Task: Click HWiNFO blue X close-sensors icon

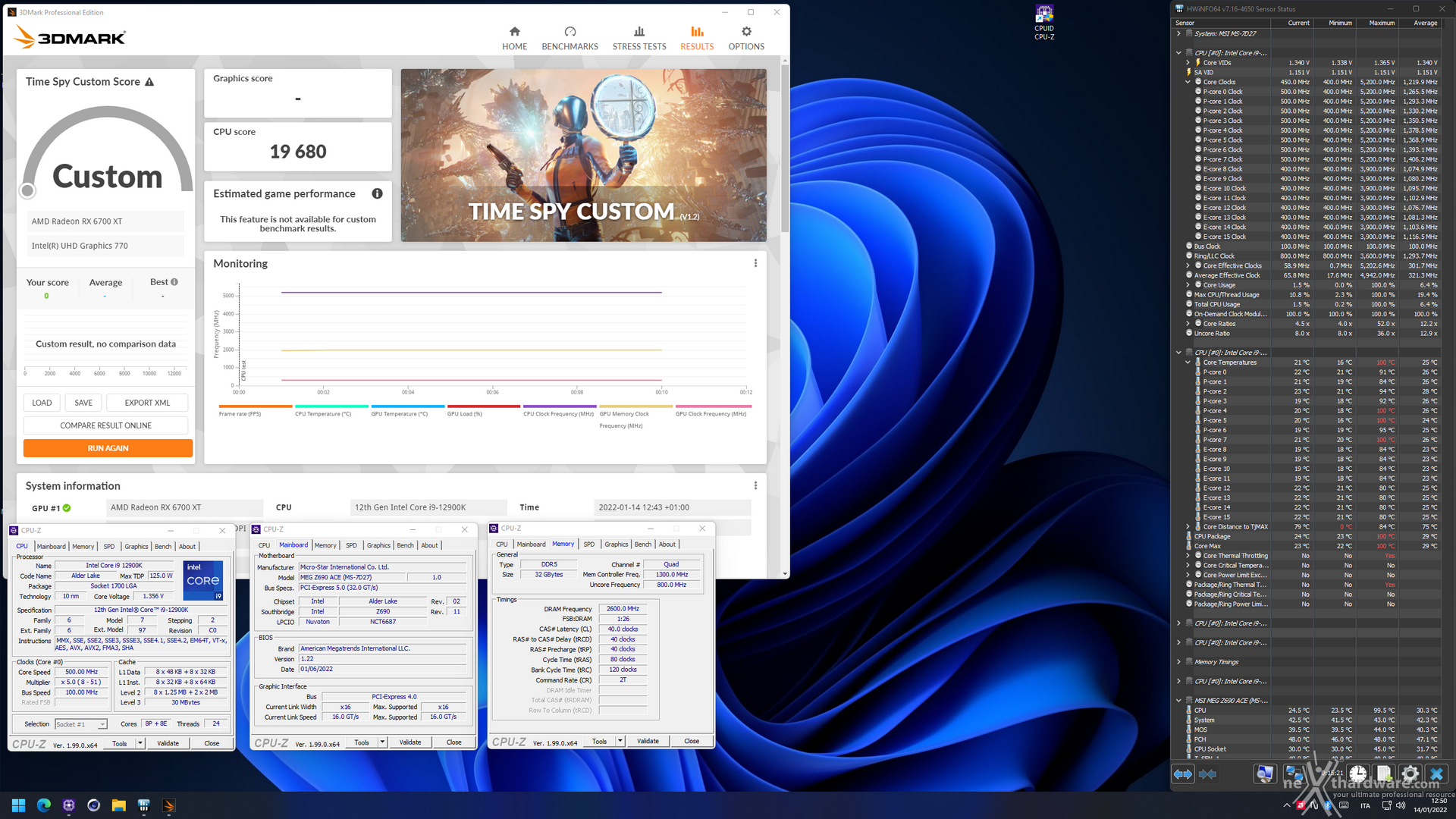Action: tap(1436, 773)
